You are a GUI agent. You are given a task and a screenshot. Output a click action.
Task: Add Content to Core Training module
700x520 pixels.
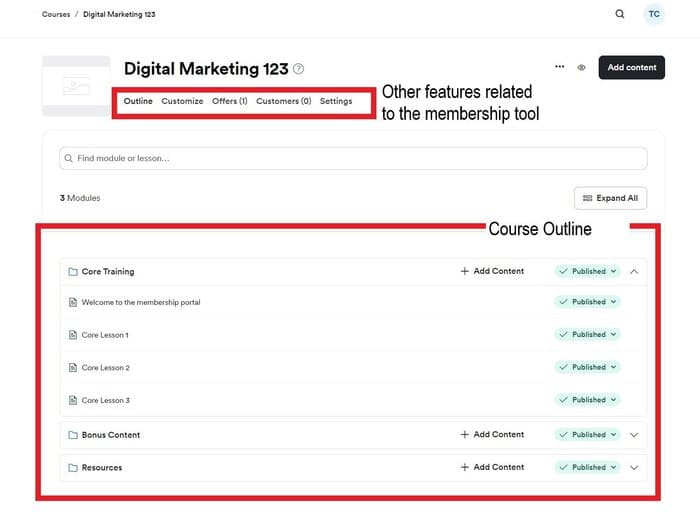(492, 271)
